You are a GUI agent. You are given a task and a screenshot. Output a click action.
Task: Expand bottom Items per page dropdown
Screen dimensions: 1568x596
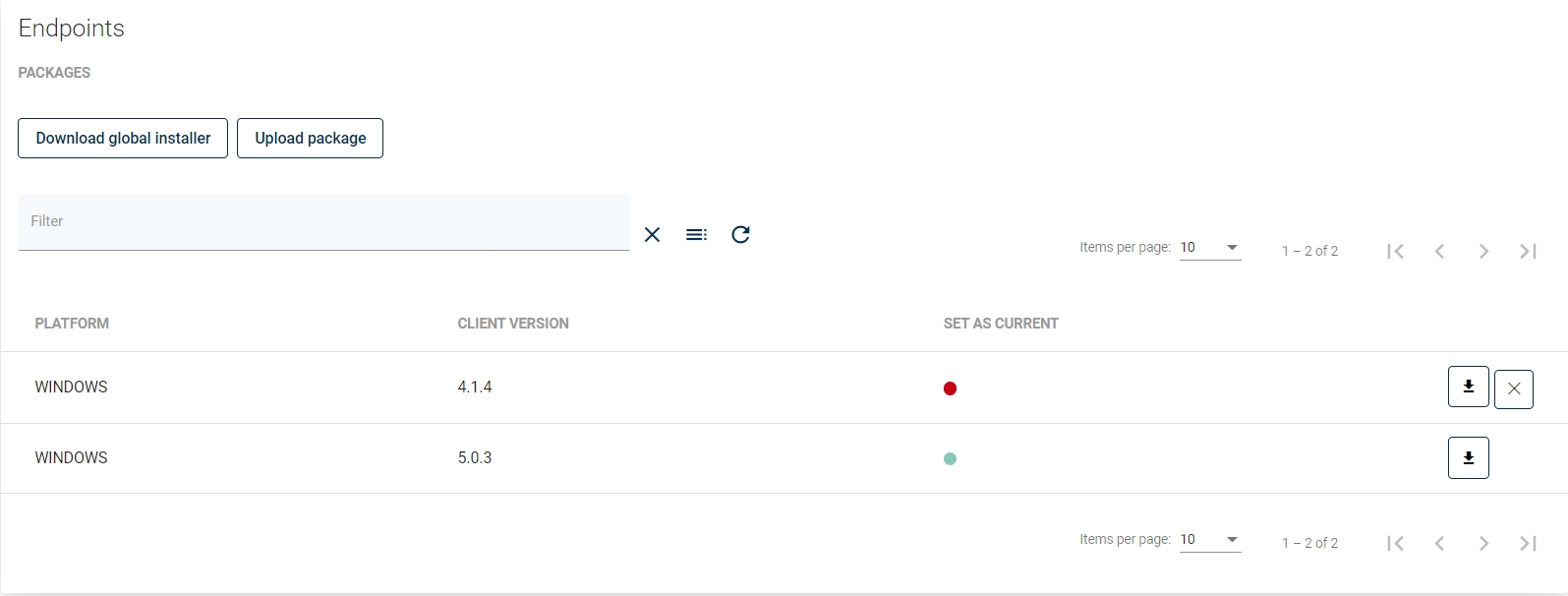[1210, 540]
